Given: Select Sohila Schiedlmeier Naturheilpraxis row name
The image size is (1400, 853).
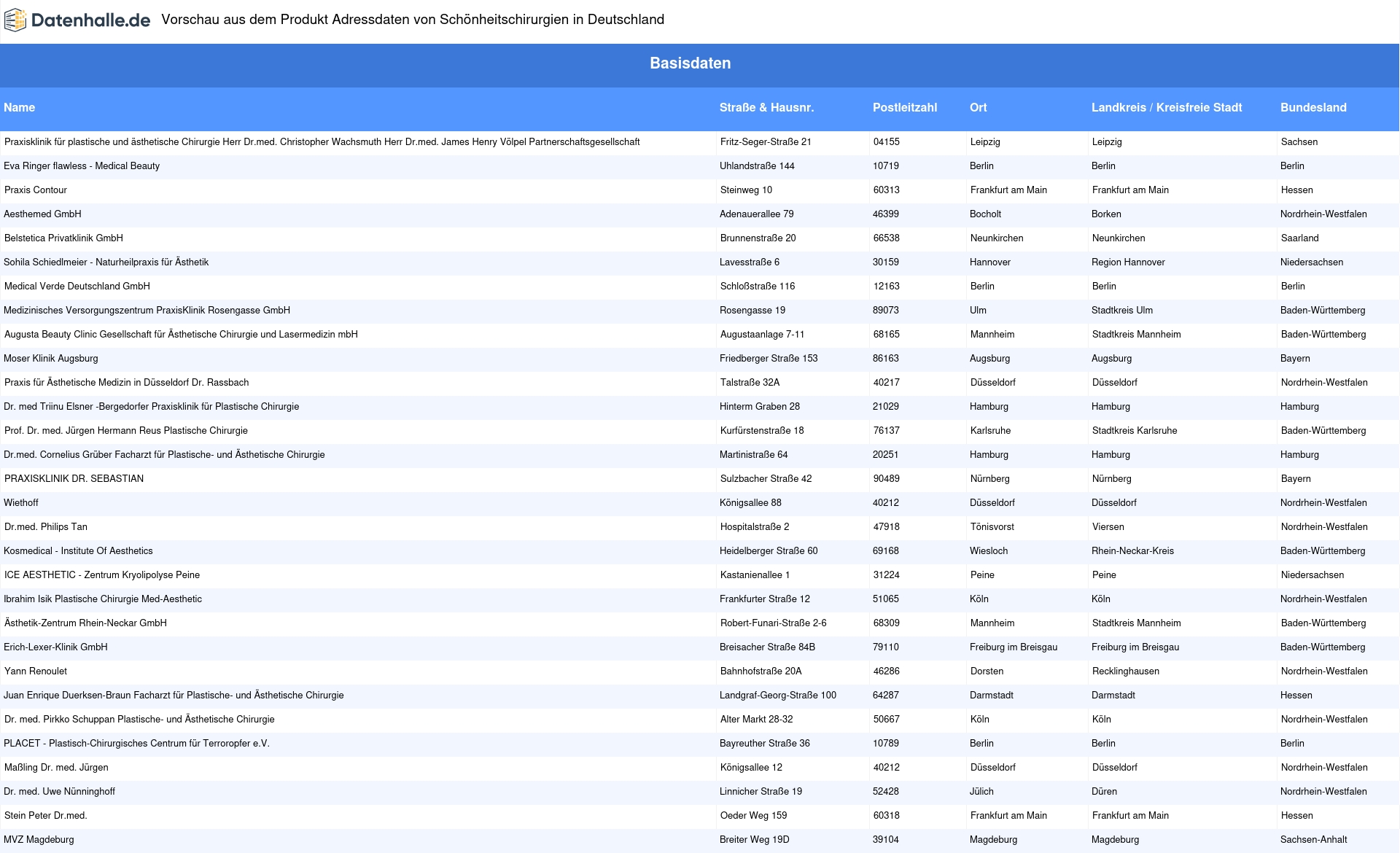Looking at the screenshot, I should pos(106,262).
